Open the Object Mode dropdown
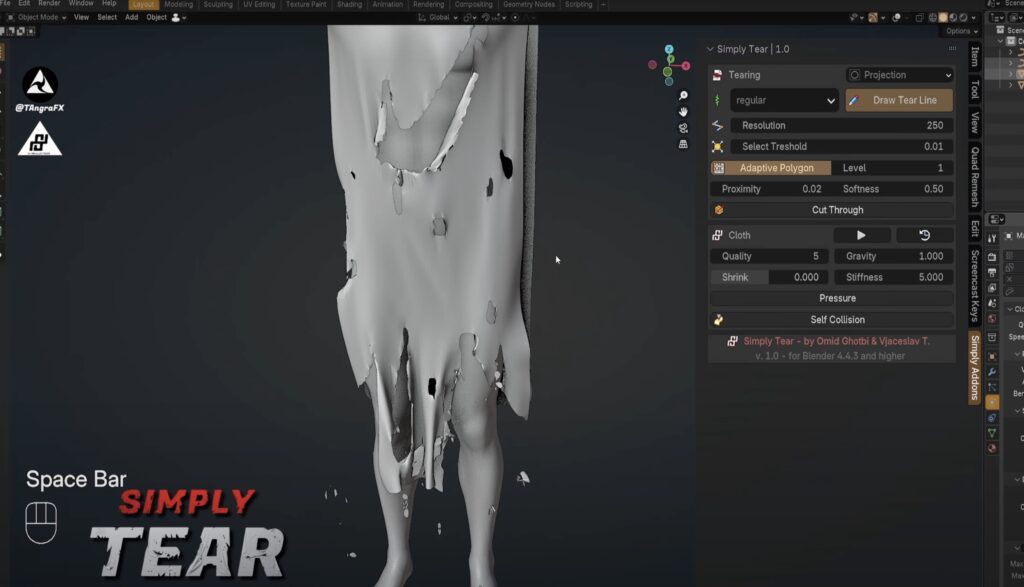The height and width of the screenshot is (587, 1024). click(37, 18)
